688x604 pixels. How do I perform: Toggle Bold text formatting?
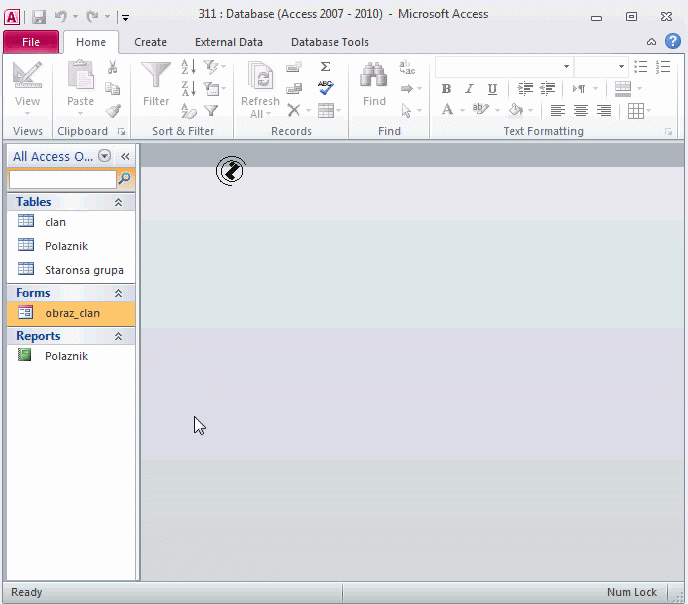tap(446, 89)
